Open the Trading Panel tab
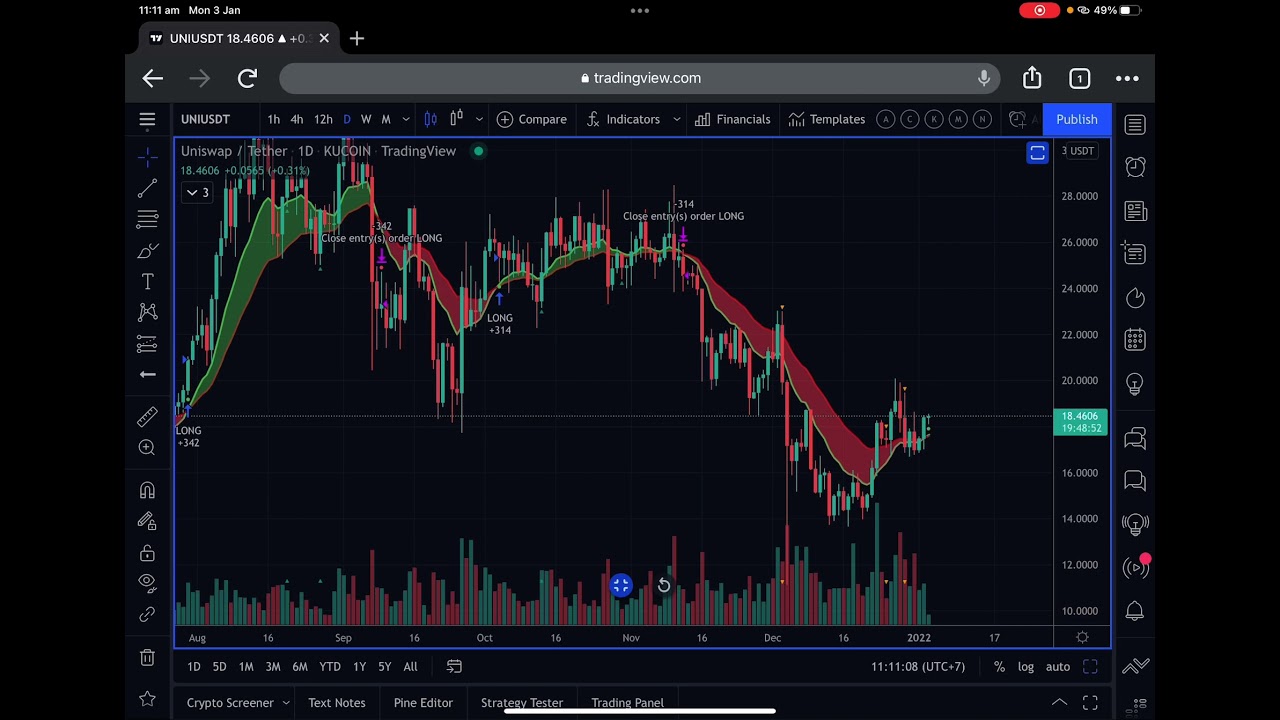This screenshot has height=720, width=1280. click(627, 703)
